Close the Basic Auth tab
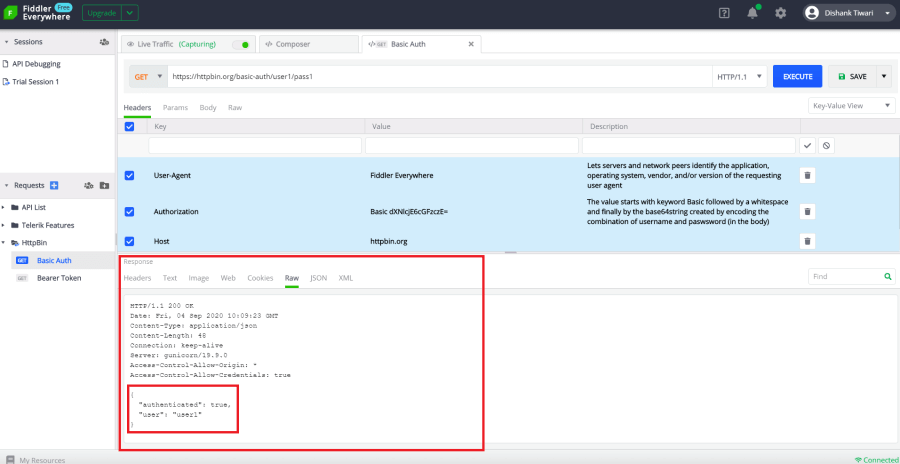The height and width of the screenshot is (464, 900). (471, 44)
